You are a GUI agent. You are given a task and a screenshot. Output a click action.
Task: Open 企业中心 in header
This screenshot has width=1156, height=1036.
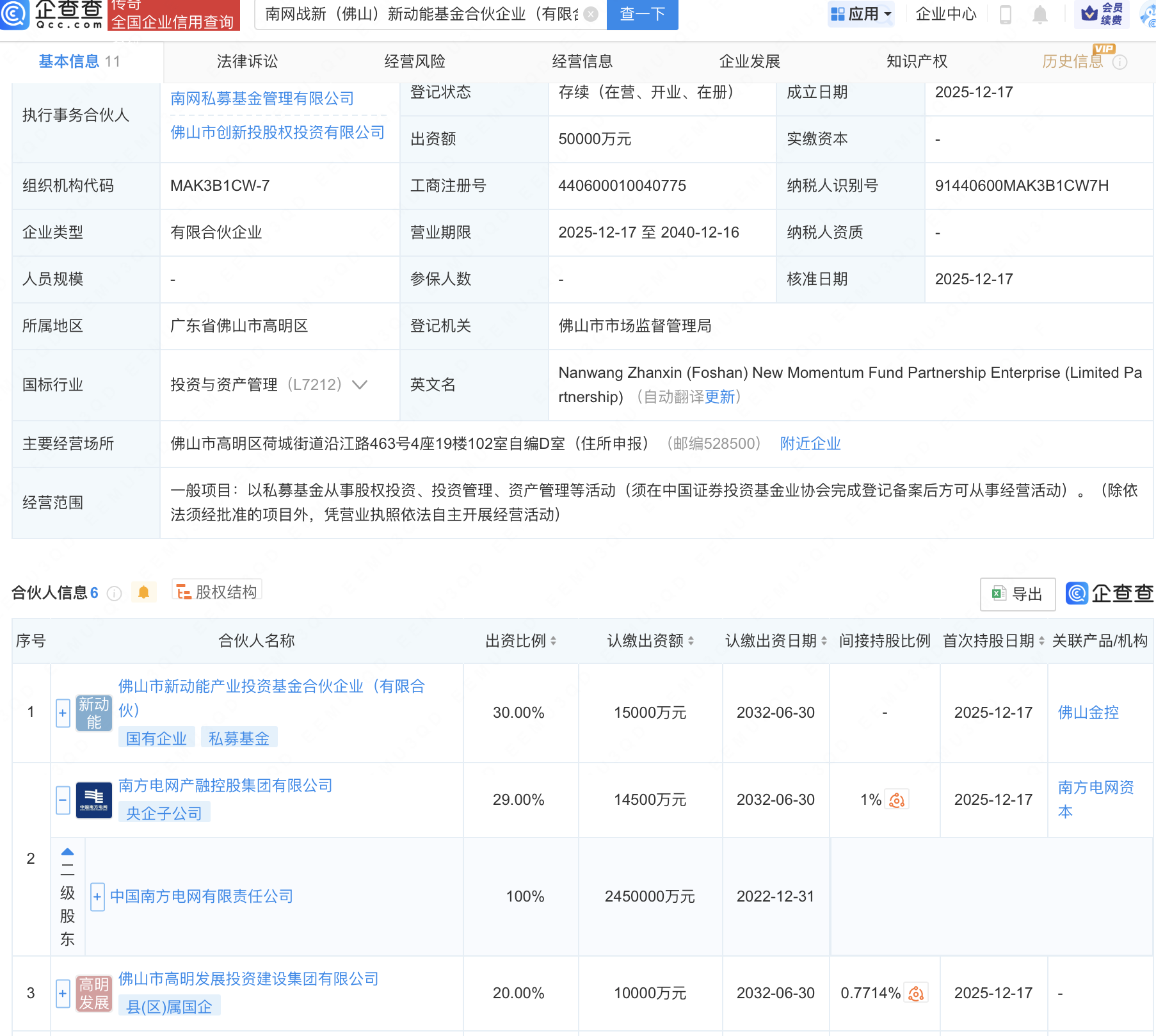946,14
